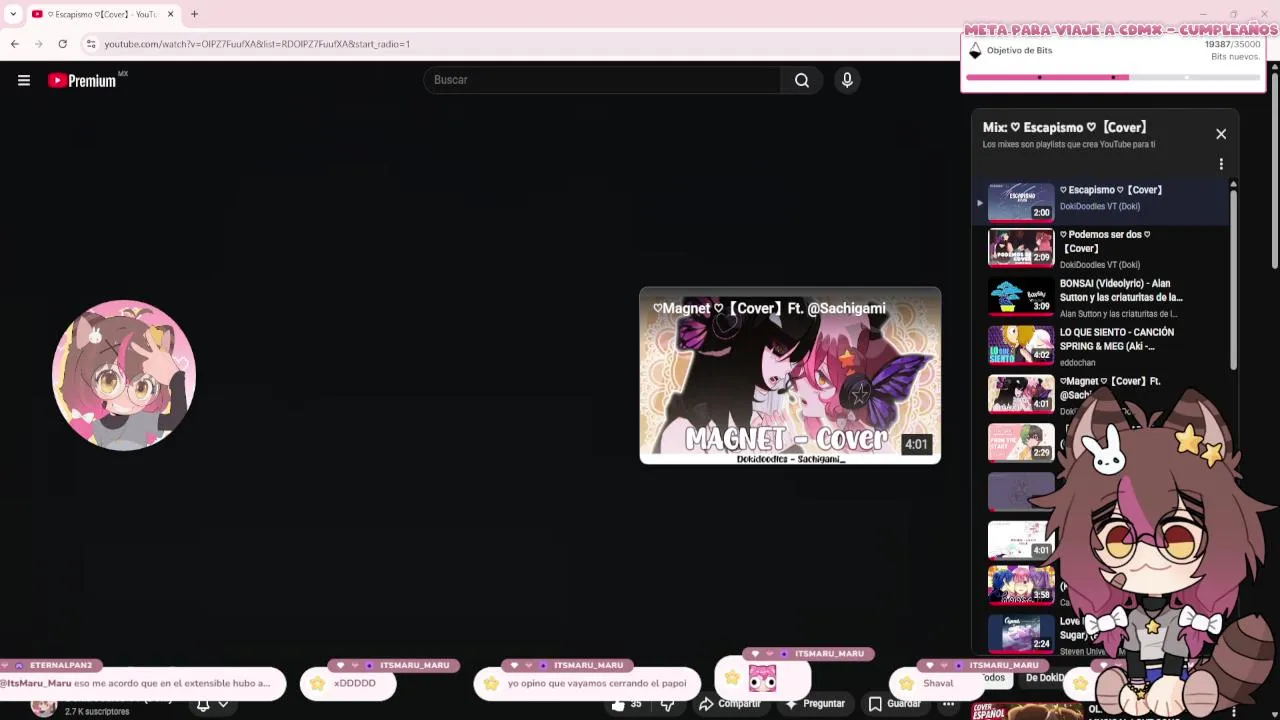View site information icon in address bar
The image size is (1280, 720).
(91, 44)
